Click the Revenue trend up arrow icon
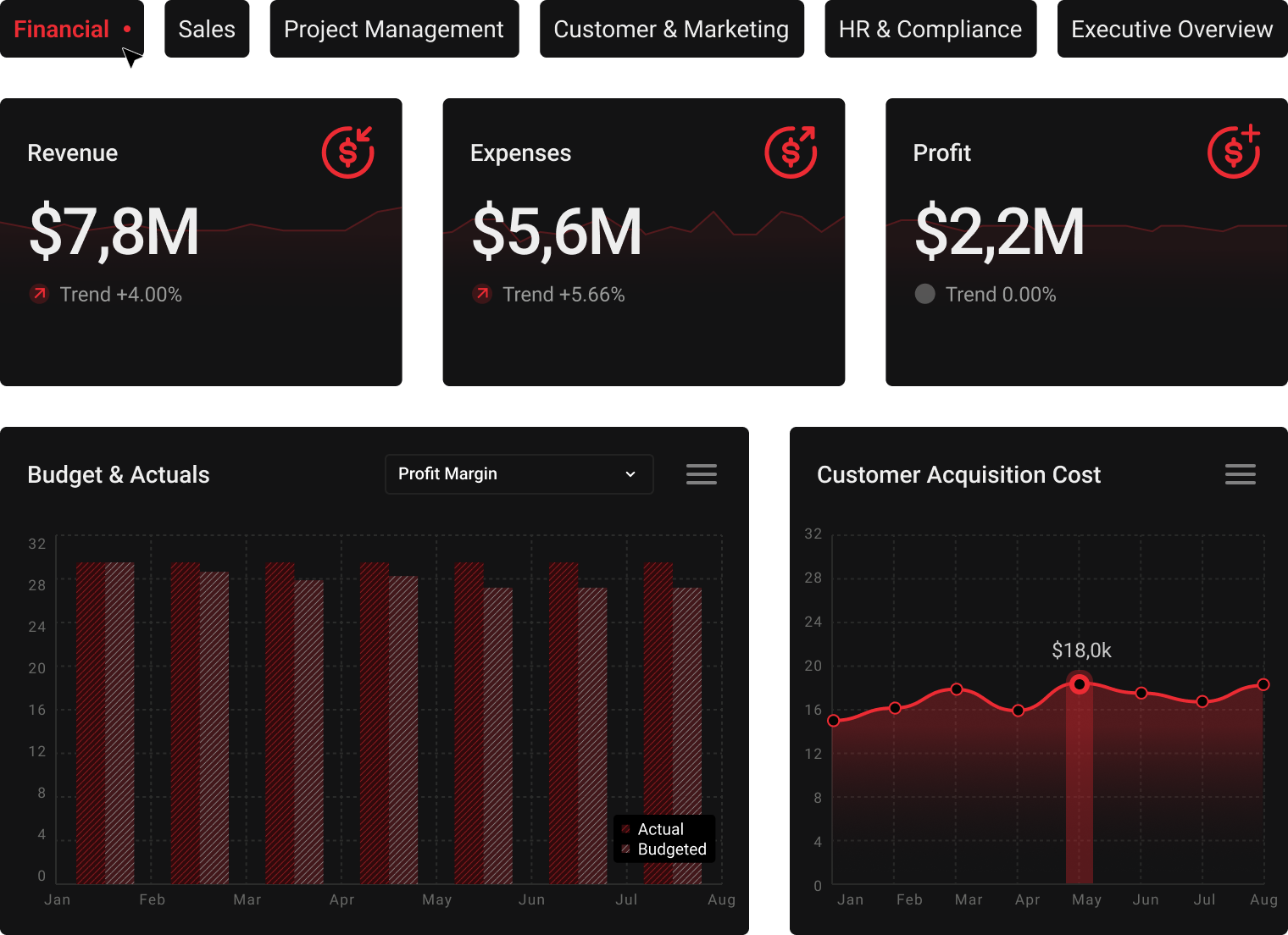The width and height of the screenshot is (1288, 935). pos(39,294)
